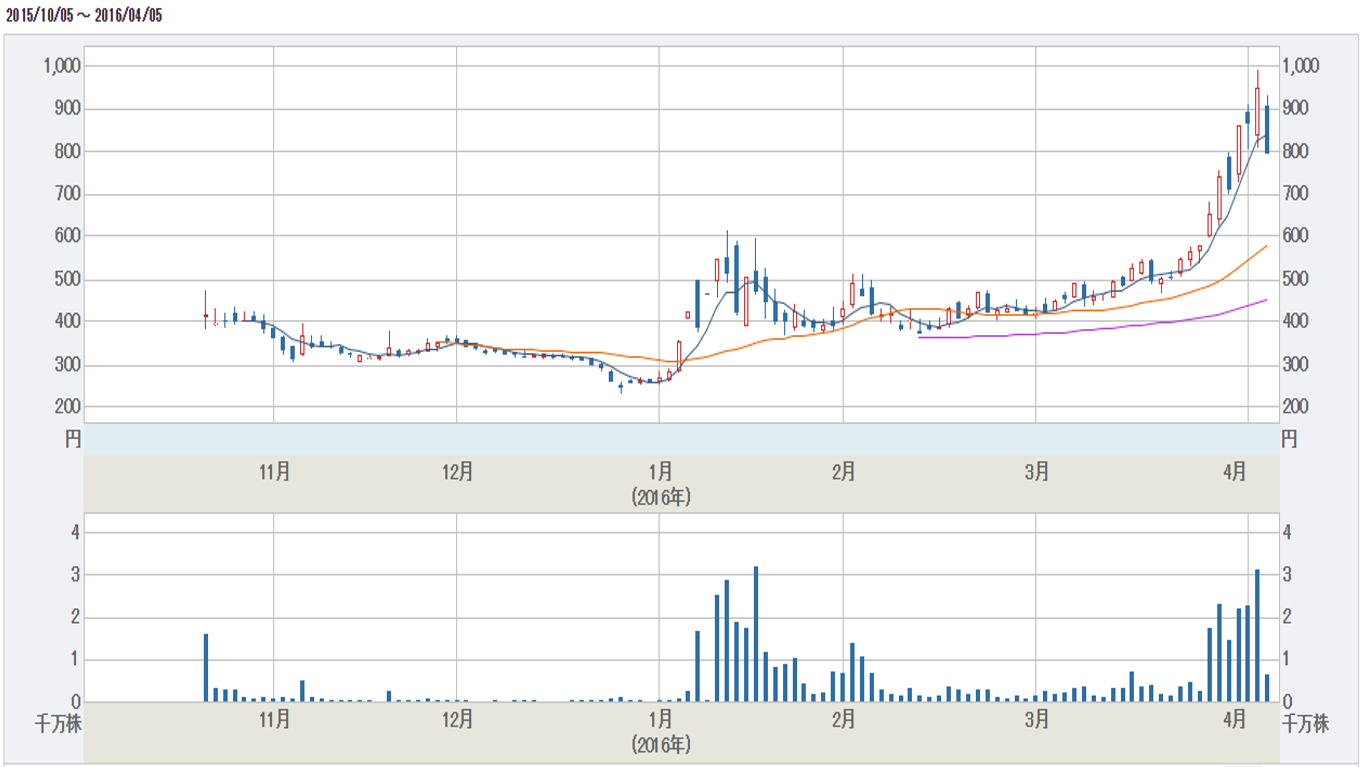Click the 500 label on left price axis
The image size is (1363, 767).
pyautogui.click(x=68, y=279)
